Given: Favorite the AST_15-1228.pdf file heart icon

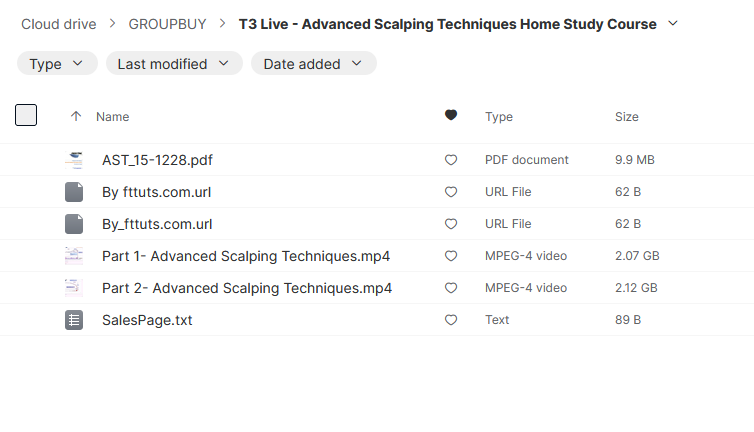Looking at the screenshot, I should [451, 160].
